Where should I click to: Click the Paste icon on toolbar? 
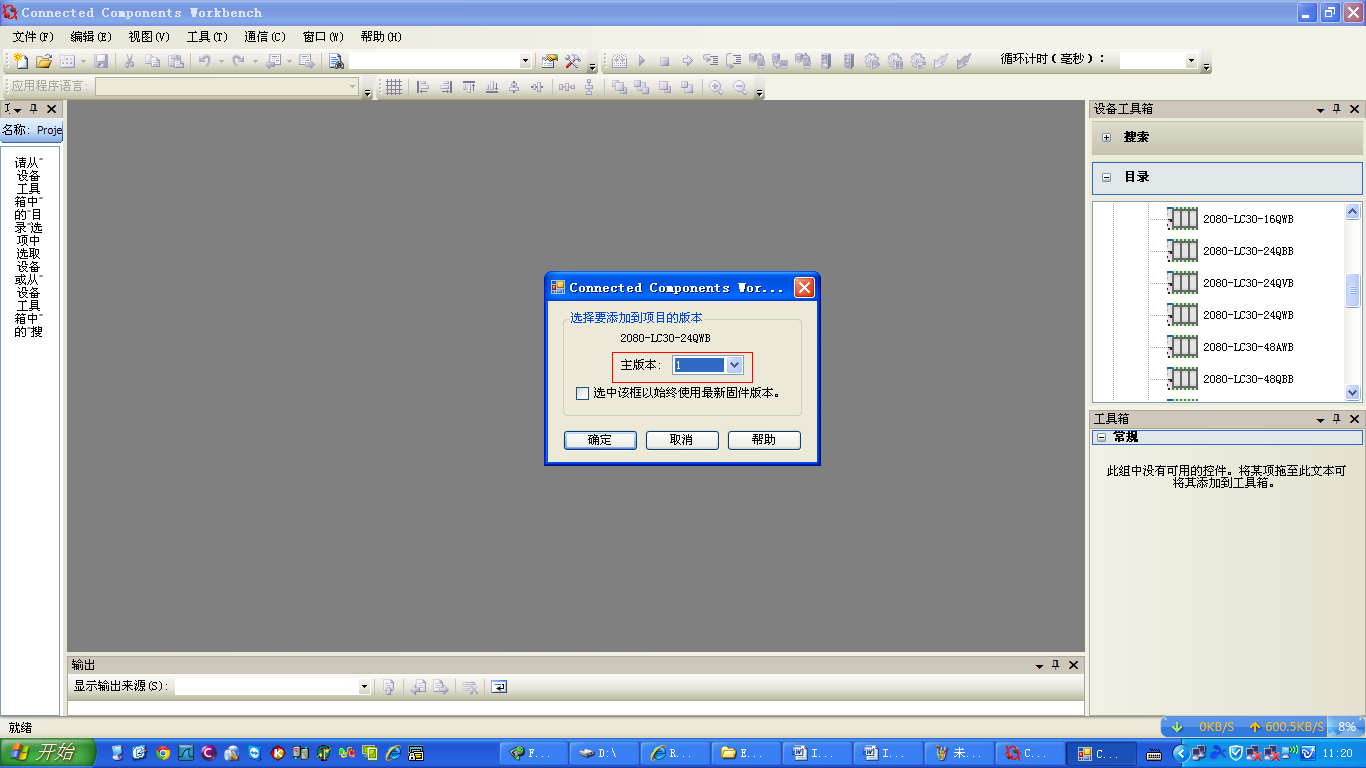(175, 60)
